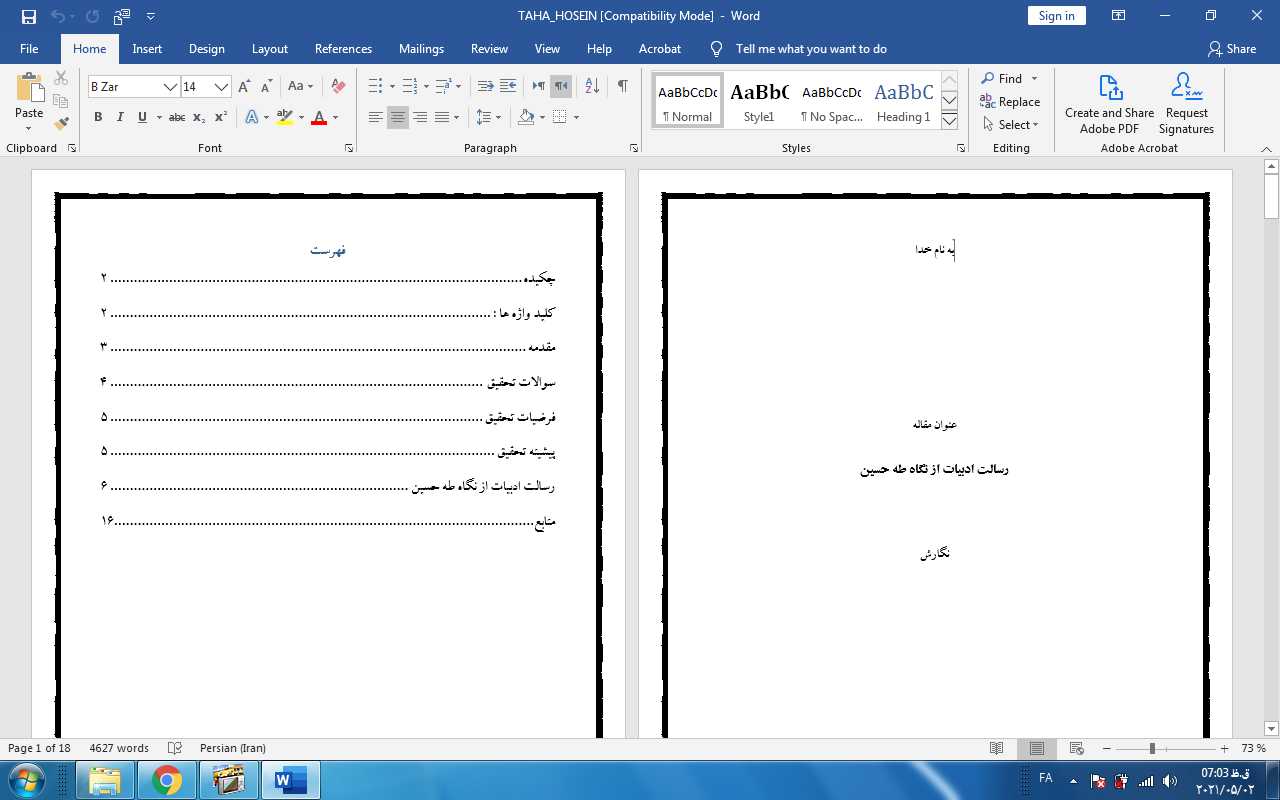Apply strikethrough formatting to text

177,118
